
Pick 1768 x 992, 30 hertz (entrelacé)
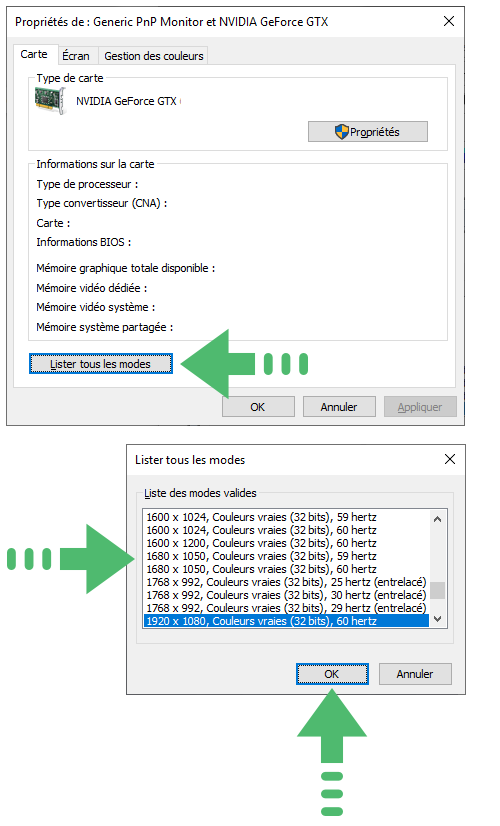pyautogui.click(x=286, y=595)
